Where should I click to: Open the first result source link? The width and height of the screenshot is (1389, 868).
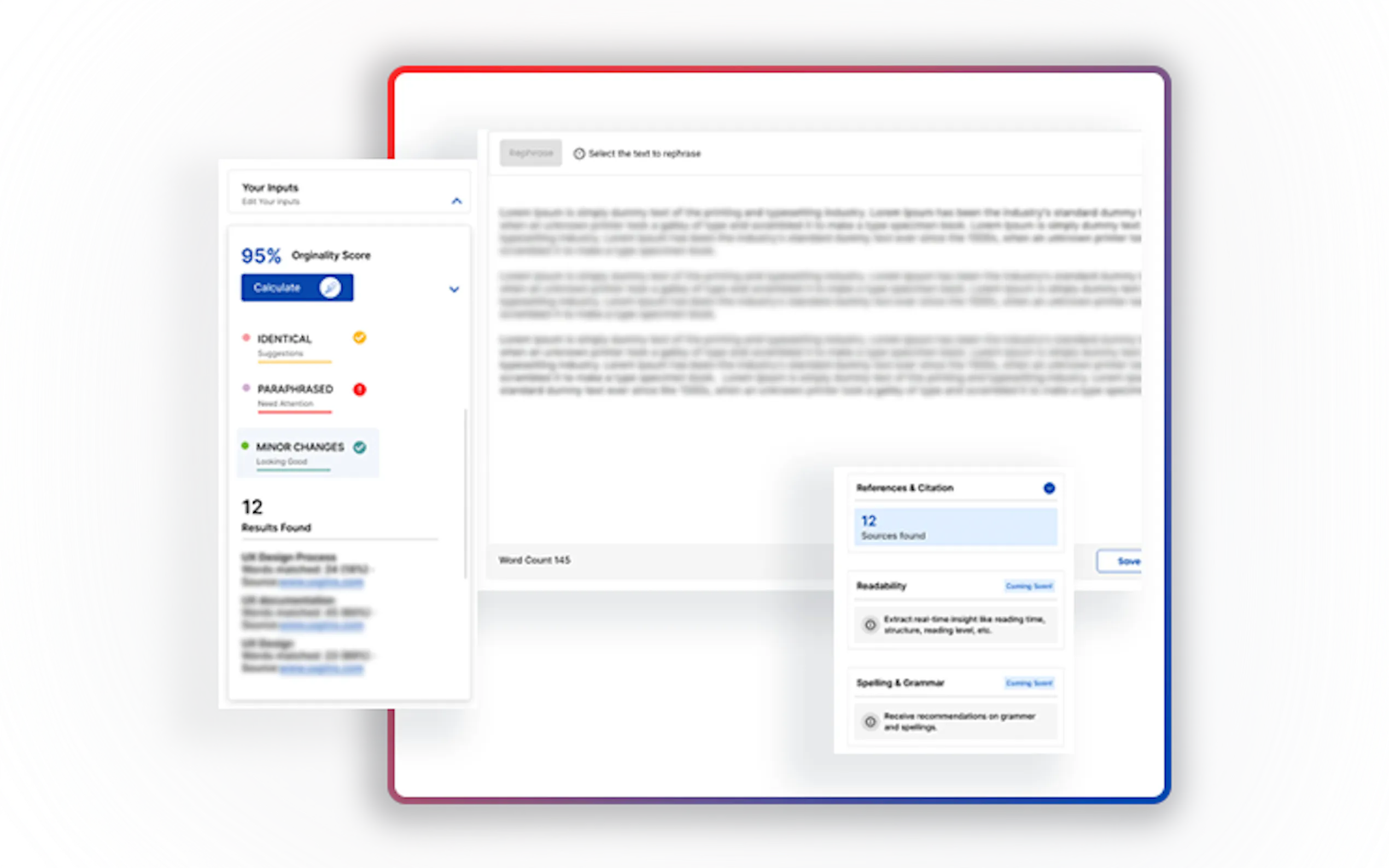(321, 582)
